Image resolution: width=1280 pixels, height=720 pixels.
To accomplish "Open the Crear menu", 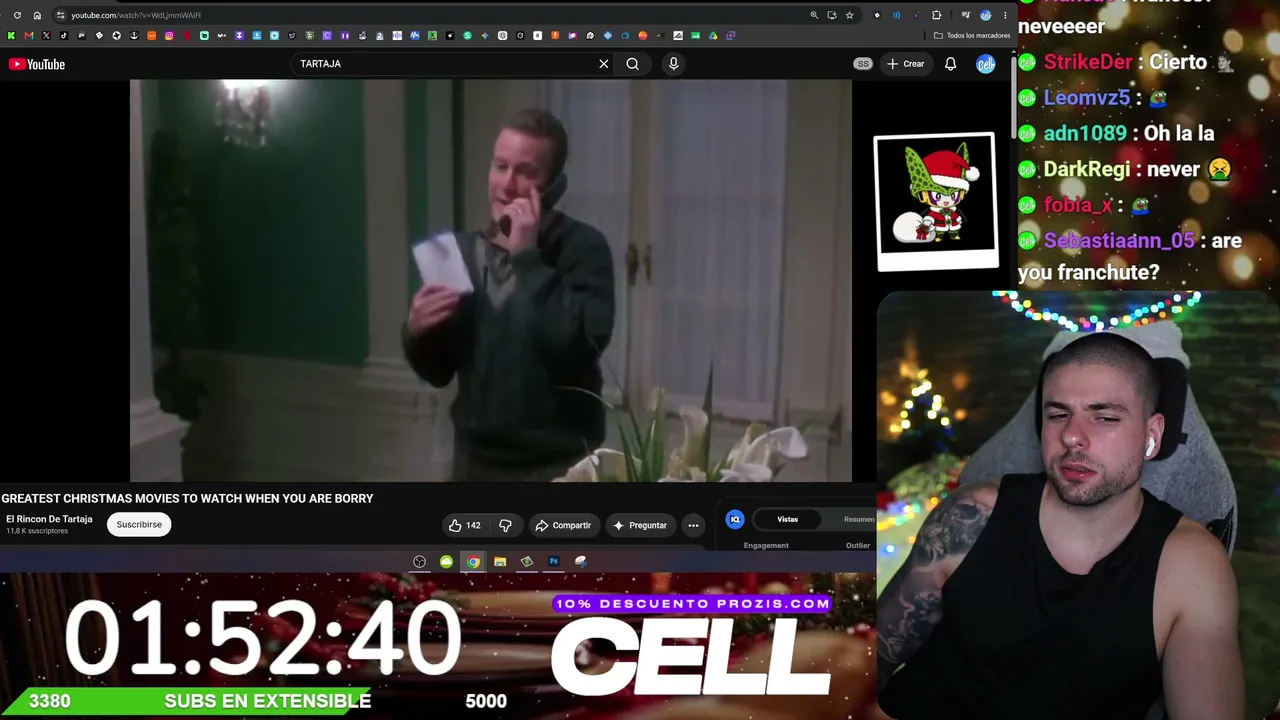I will coord(905,64).
